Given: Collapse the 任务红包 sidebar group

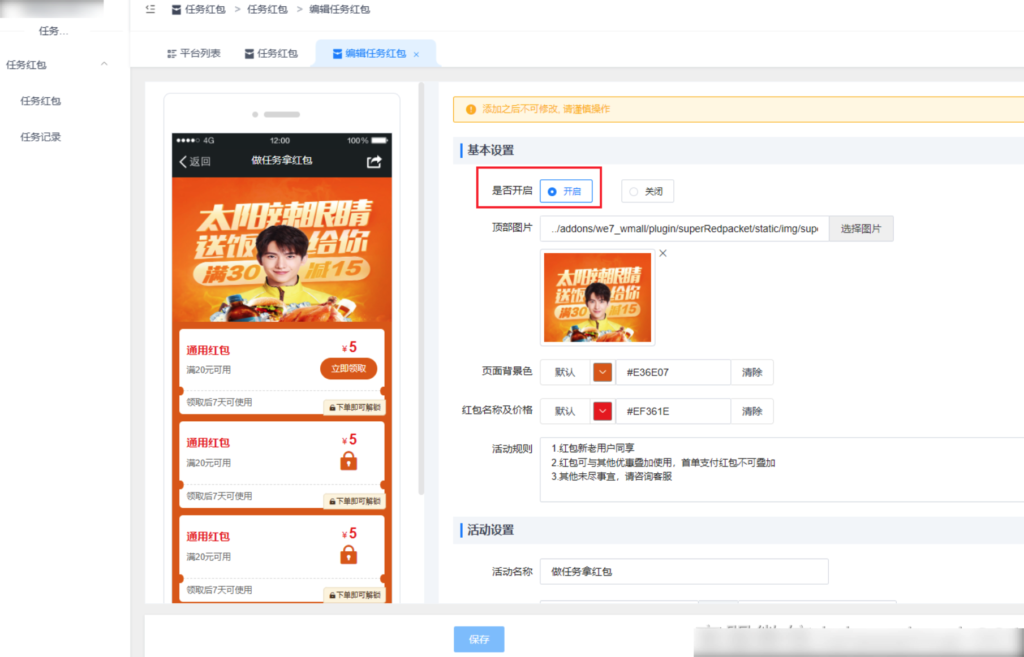Looking at the screenshot, I should coord(104,65).
